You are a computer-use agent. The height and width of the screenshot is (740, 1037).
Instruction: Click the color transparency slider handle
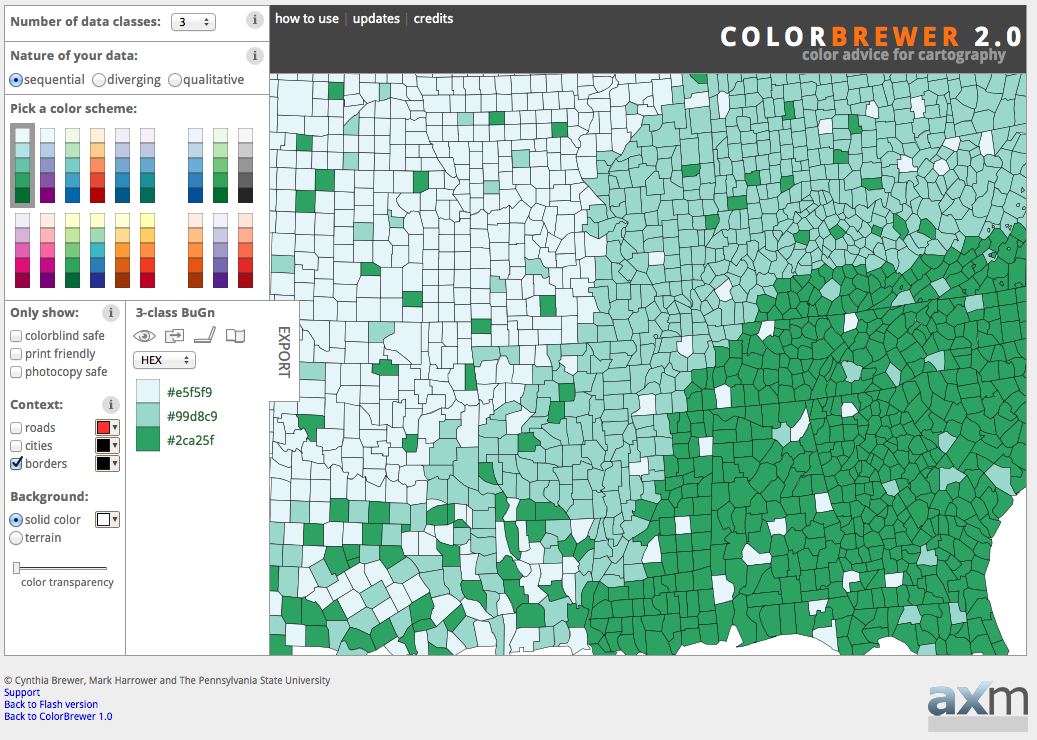click(17, 568)
